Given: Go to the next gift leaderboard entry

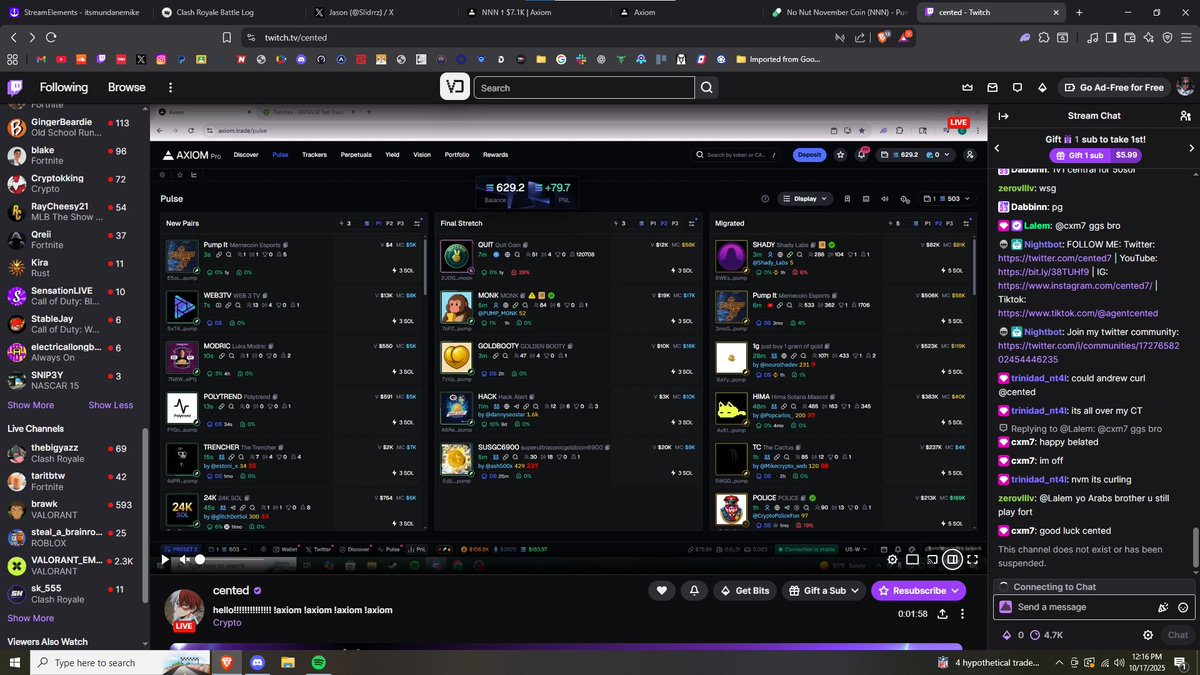Looking at the screenshot, I should [x=1191, y=148].
